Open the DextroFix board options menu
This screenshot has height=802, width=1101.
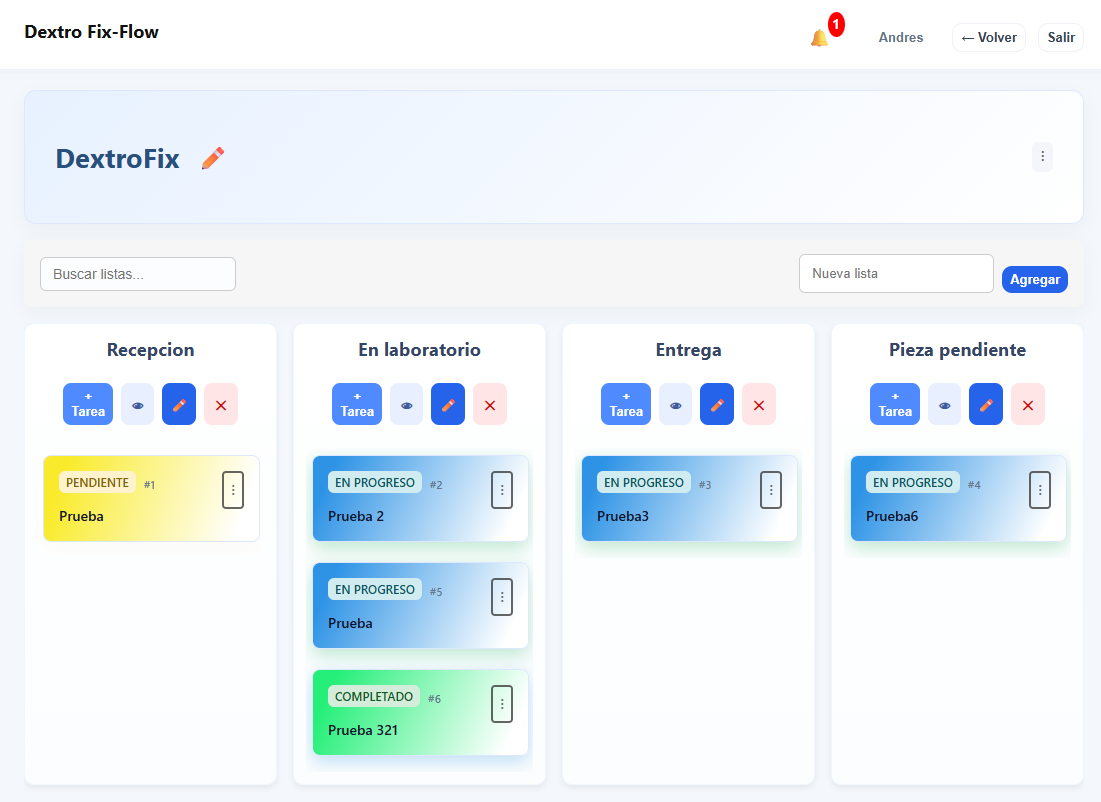coord(1042,157)
